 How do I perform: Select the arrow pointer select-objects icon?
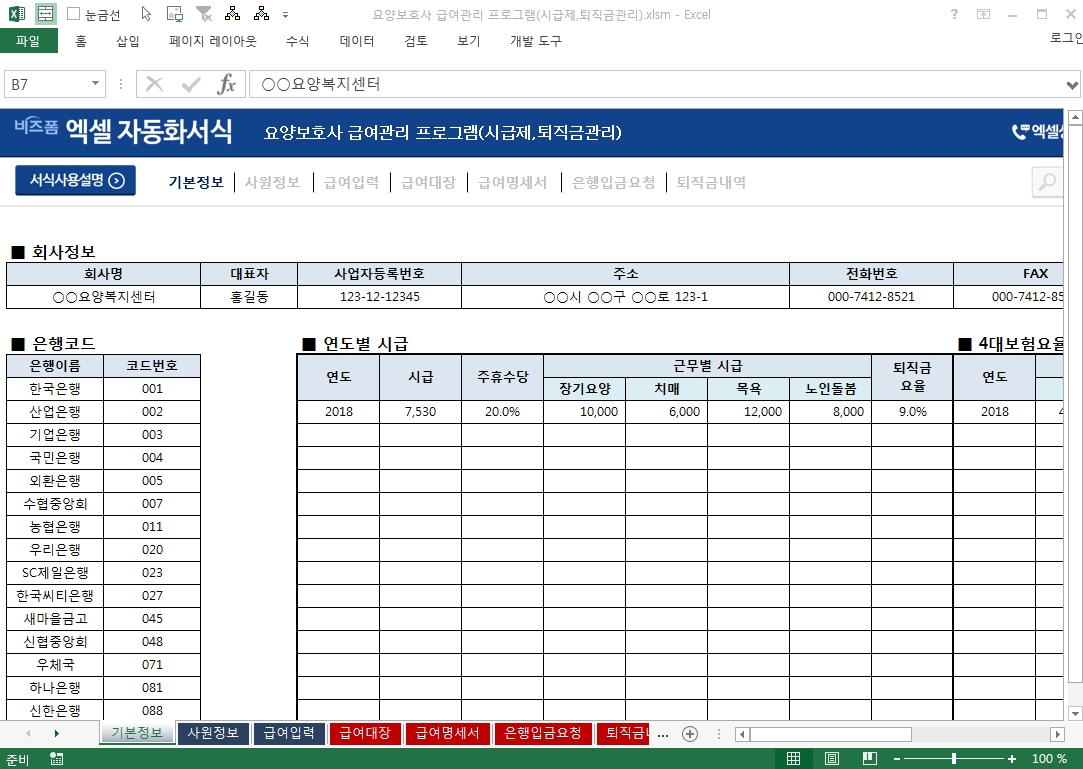146,14
